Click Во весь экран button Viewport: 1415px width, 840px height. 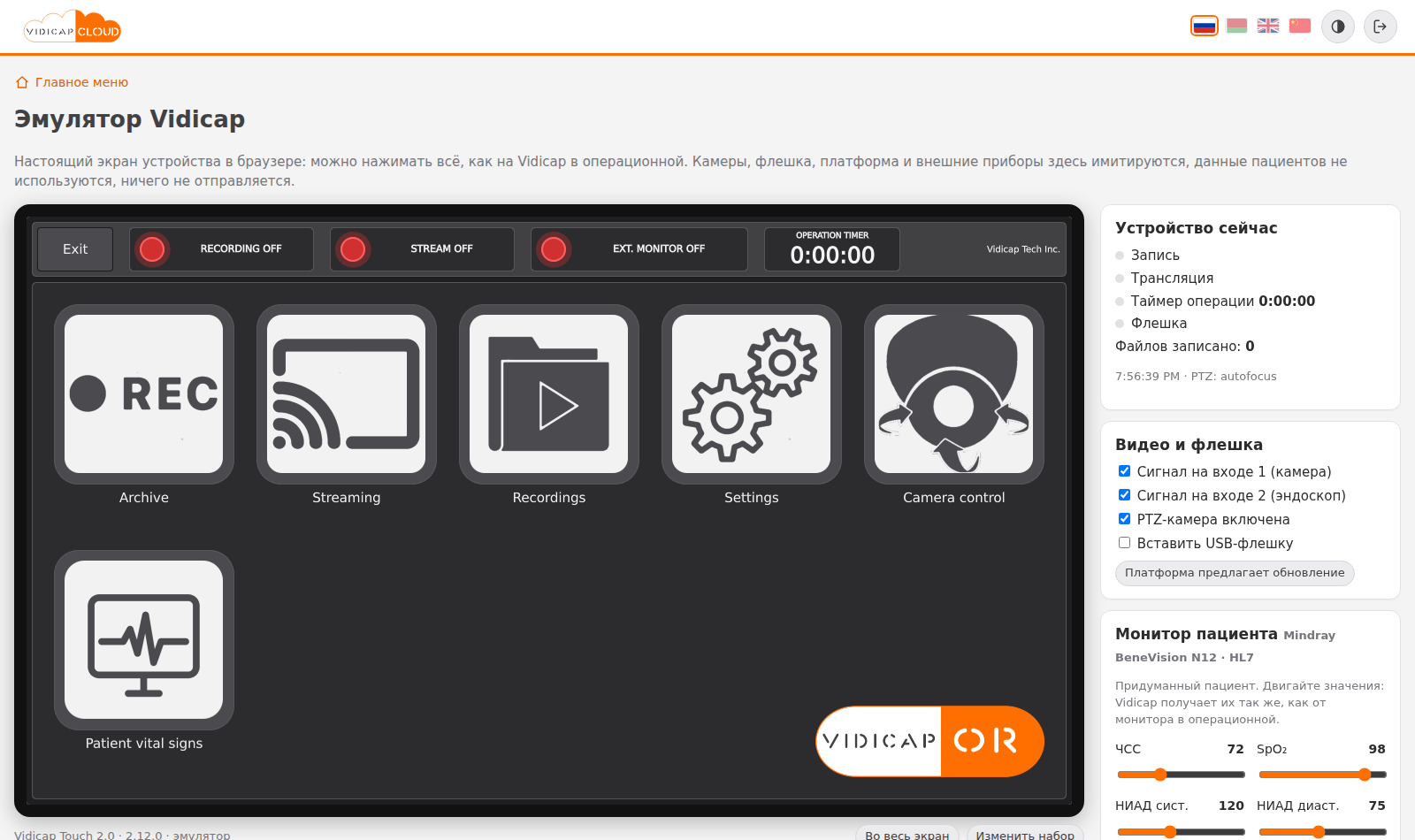[907, 834]
